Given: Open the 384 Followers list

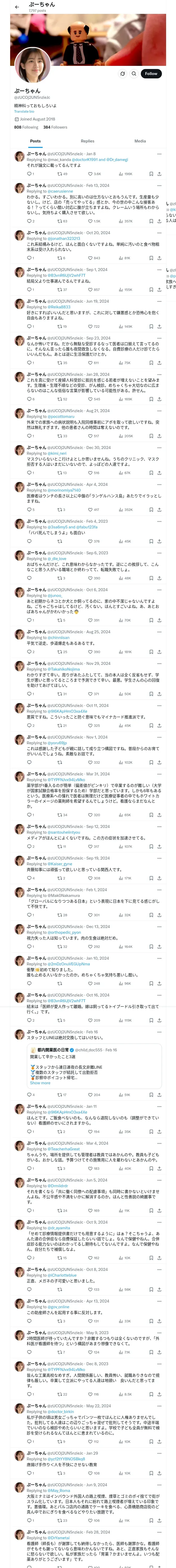Looking at the screenshot, I should (x=55, y=127).
